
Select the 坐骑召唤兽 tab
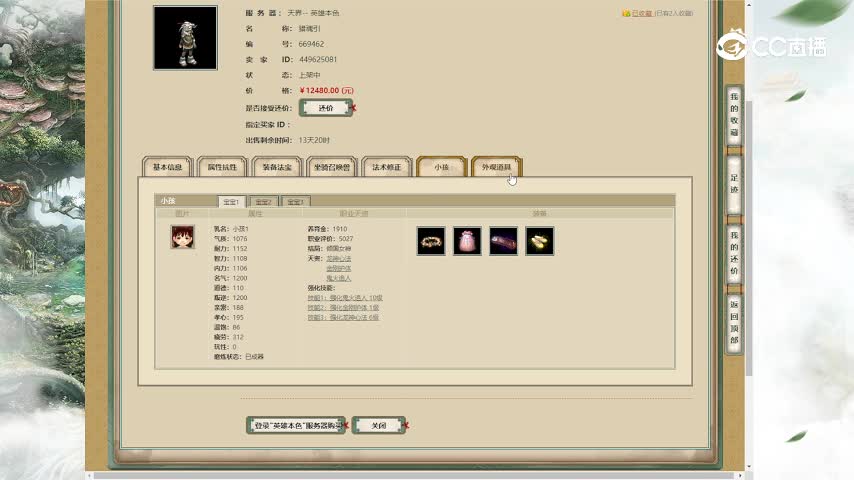tap(332, 167)
